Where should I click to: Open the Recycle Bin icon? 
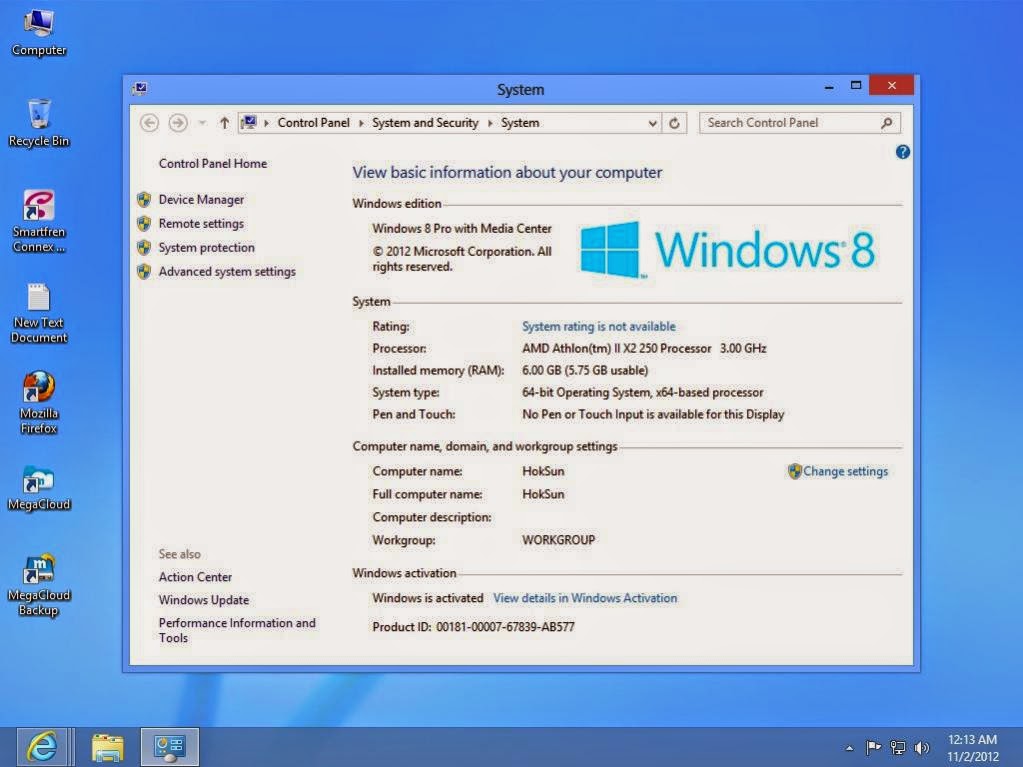[x=38, y=123]
